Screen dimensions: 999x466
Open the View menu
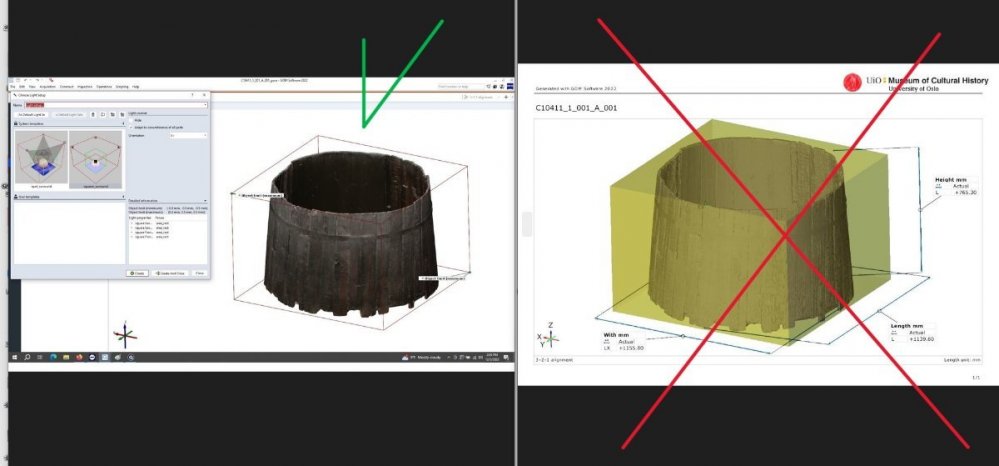[x=32, y=87]
